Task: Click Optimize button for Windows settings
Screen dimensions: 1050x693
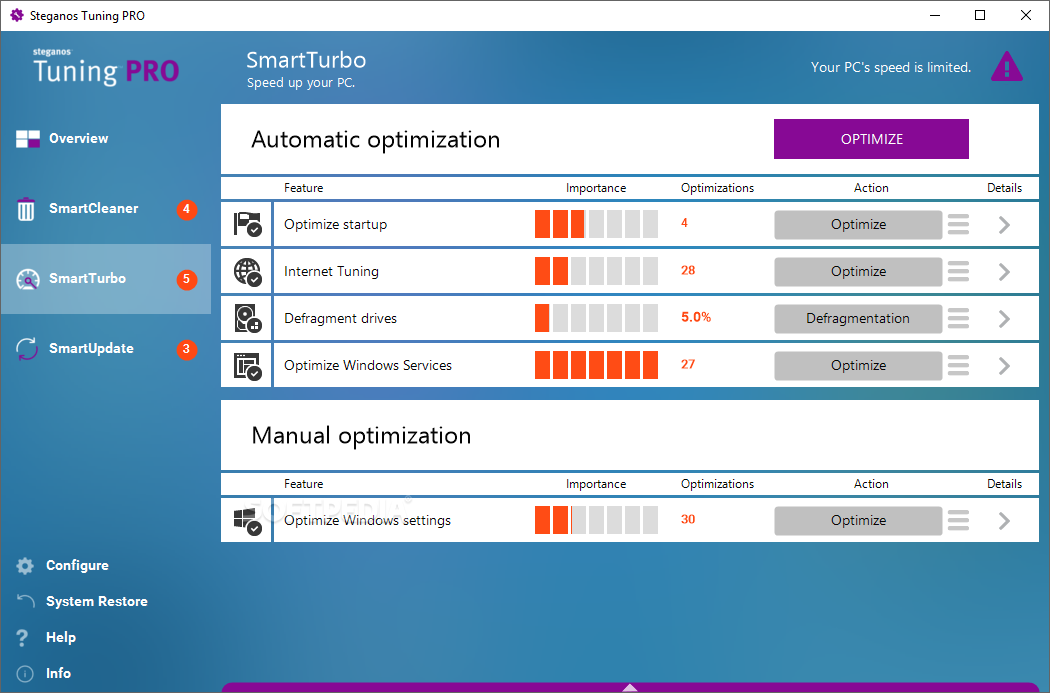Action: [858, 521]
